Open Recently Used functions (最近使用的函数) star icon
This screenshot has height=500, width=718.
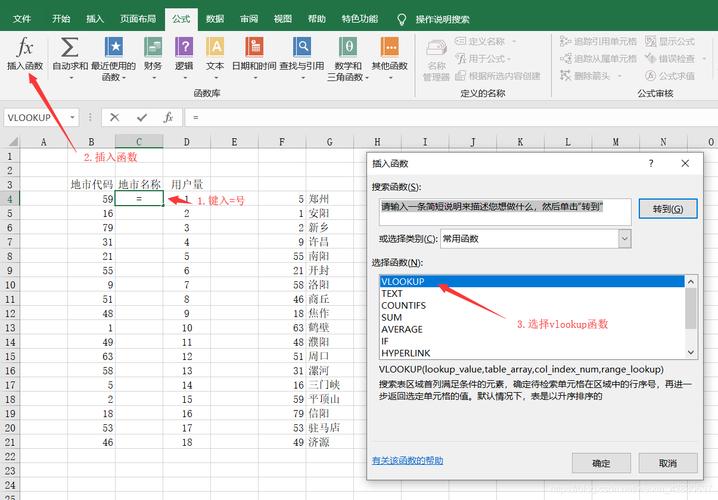pos(114,47)
